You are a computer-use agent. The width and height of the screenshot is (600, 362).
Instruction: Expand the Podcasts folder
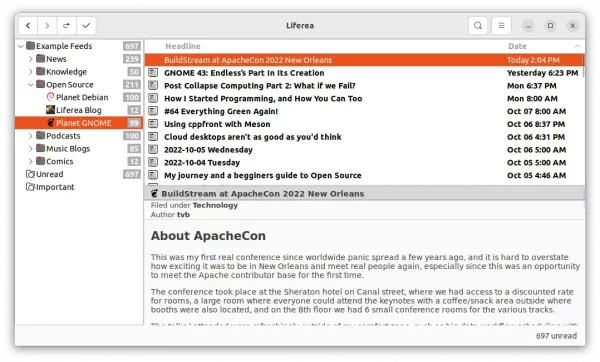click(31, 136)
